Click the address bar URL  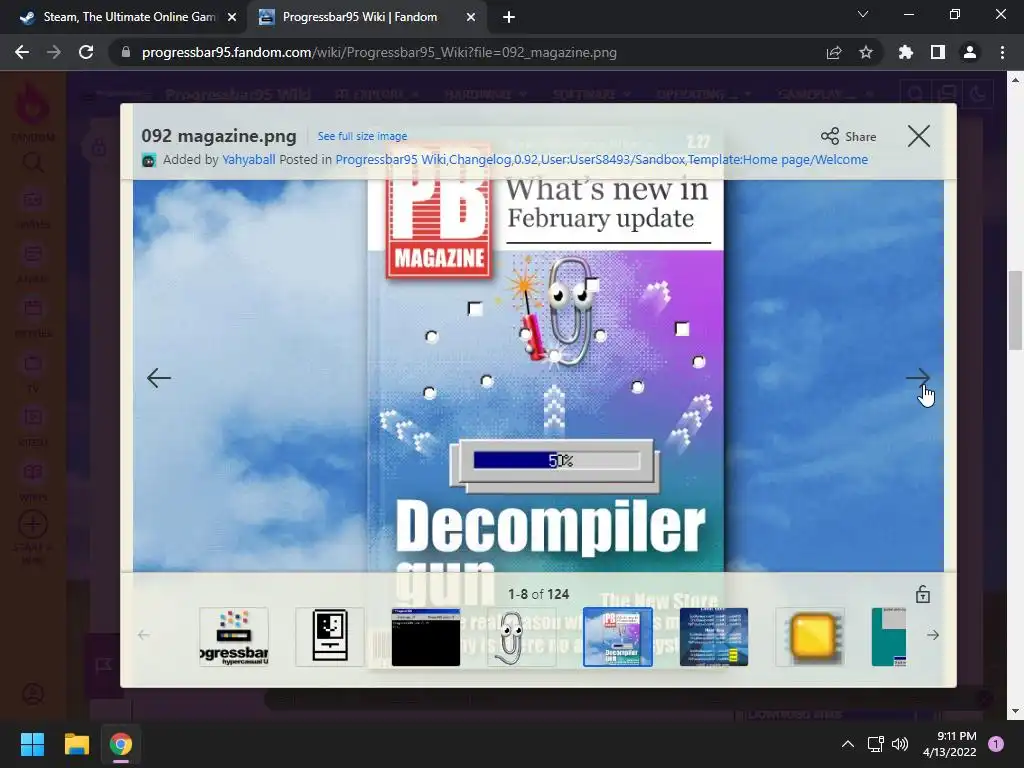tap(379, 52)
